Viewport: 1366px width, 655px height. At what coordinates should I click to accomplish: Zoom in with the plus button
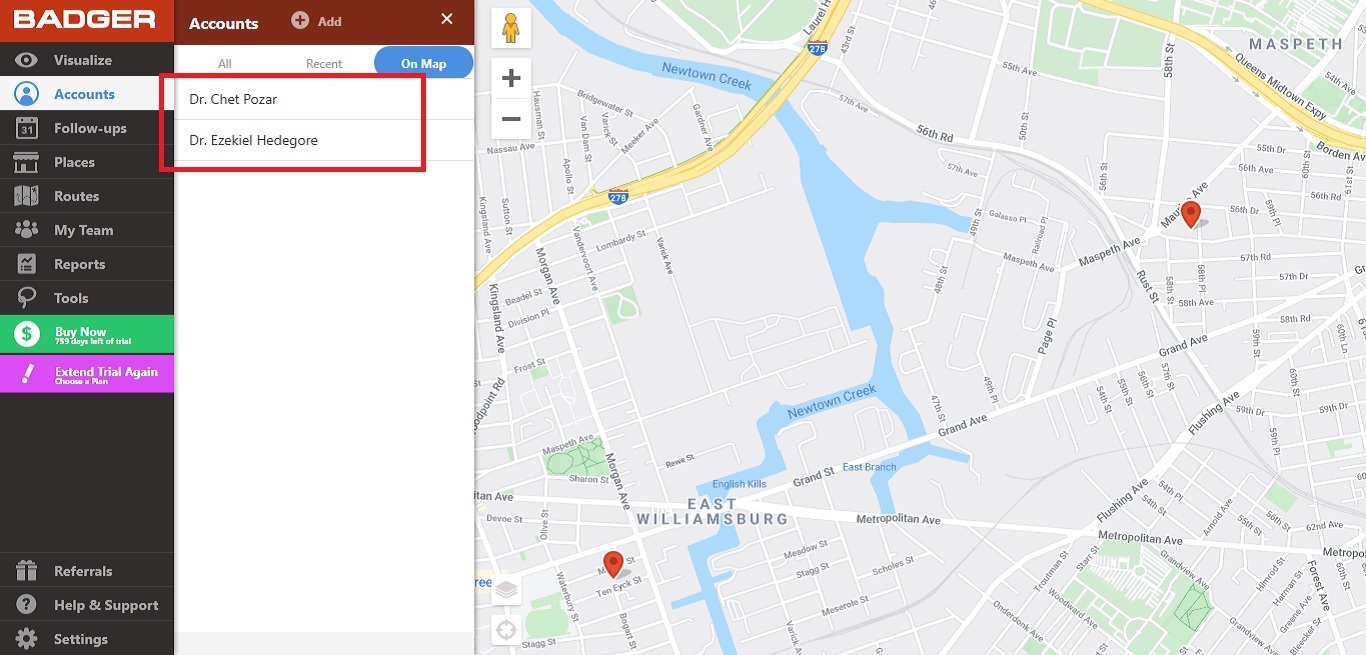pyautogui.click(x=511, y=78)
